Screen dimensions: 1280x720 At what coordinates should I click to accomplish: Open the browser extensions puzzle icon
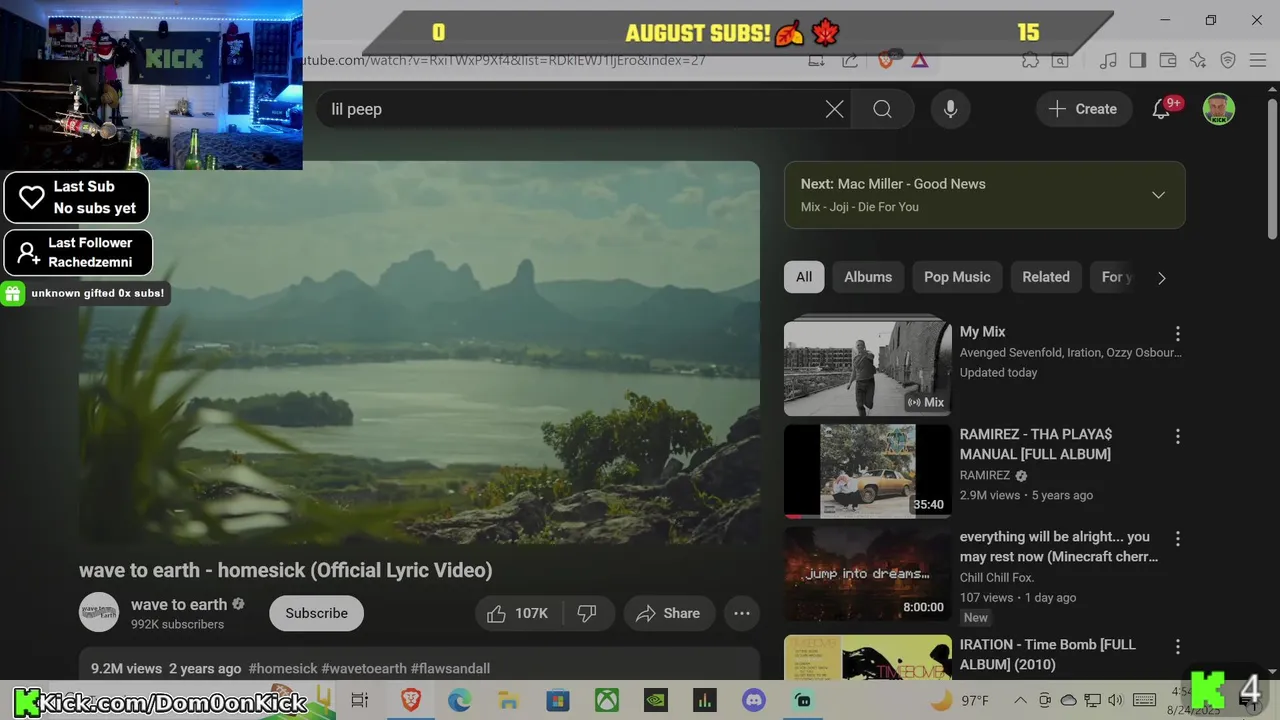1030,60
